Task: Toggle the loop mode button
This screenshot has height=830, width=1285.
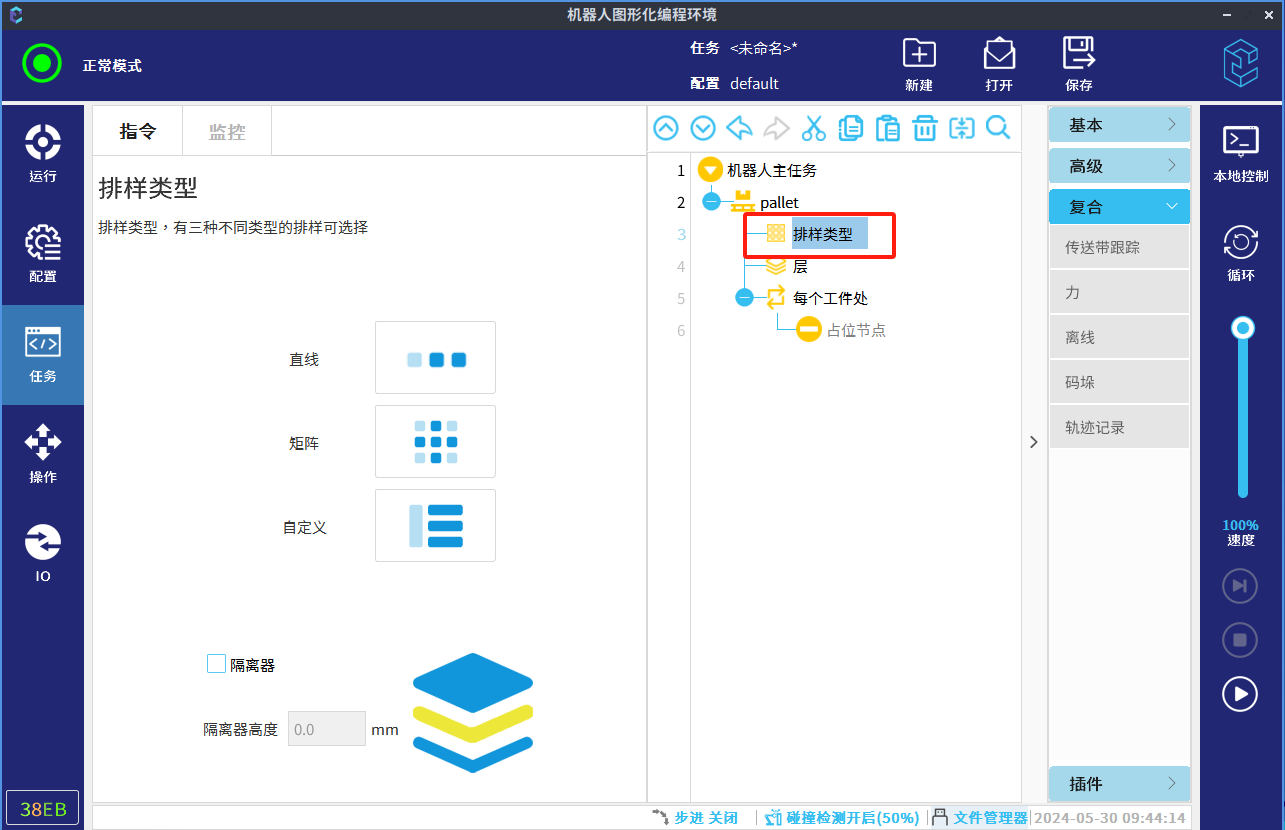Action: [x=1240, y=252]
